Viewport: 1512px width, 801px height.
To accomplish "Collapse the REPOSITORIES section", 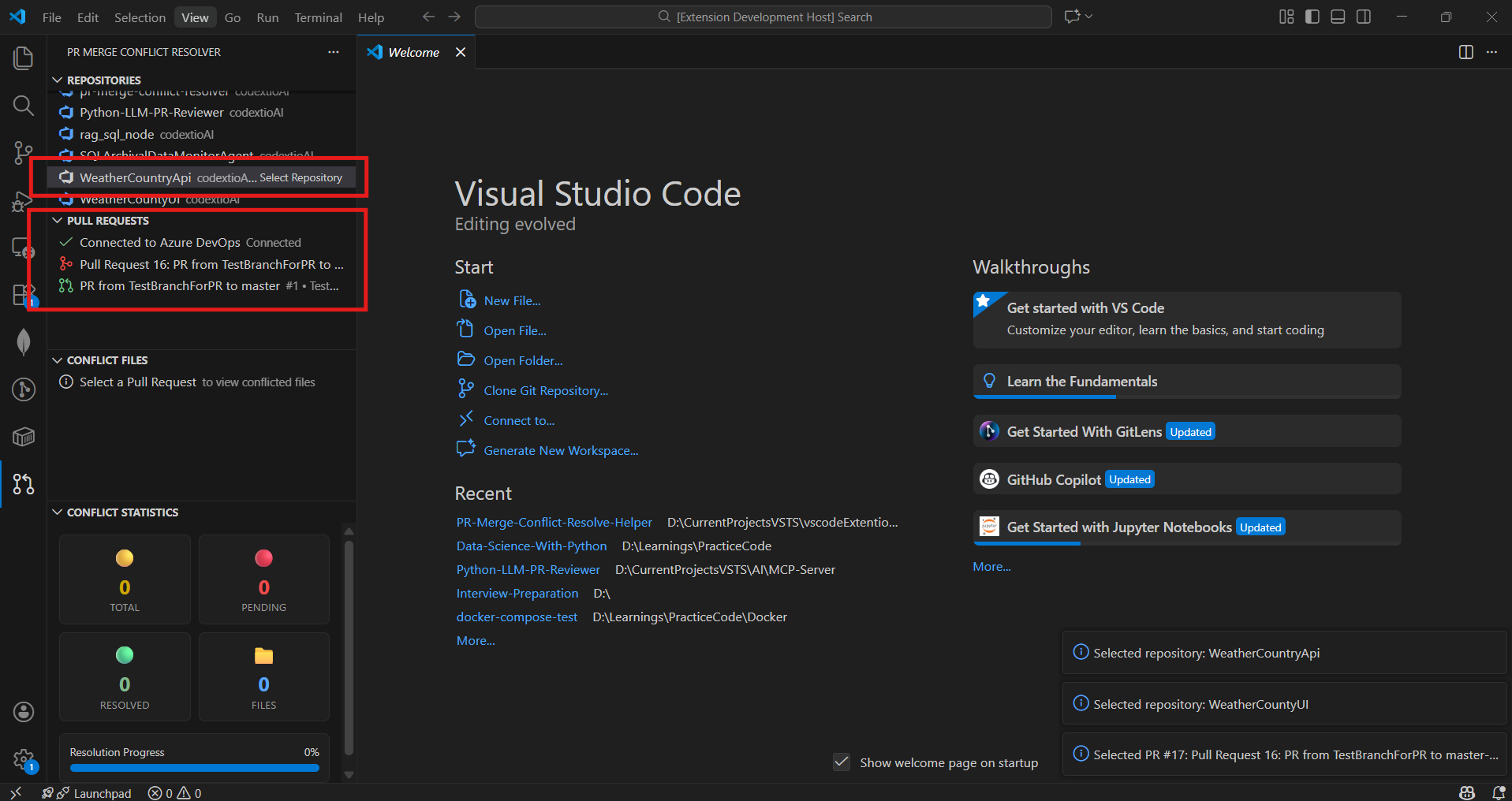I will pyautogui.click(x=57, y=80).
